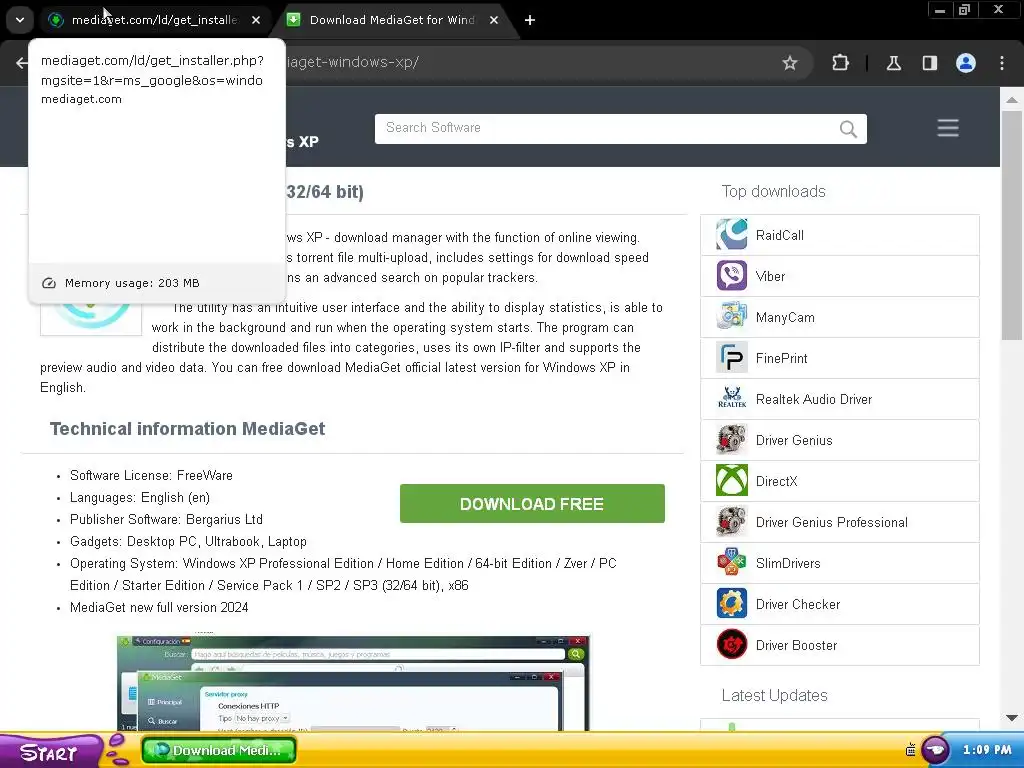Select the Download Medi... taskbar item

pos(219,750)
